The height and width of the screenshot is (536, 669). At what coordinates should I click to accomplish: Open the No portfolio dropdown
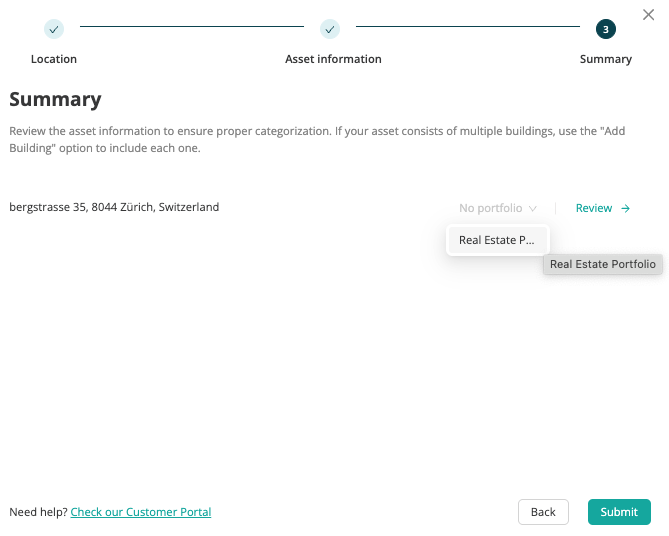coord(497,208)
